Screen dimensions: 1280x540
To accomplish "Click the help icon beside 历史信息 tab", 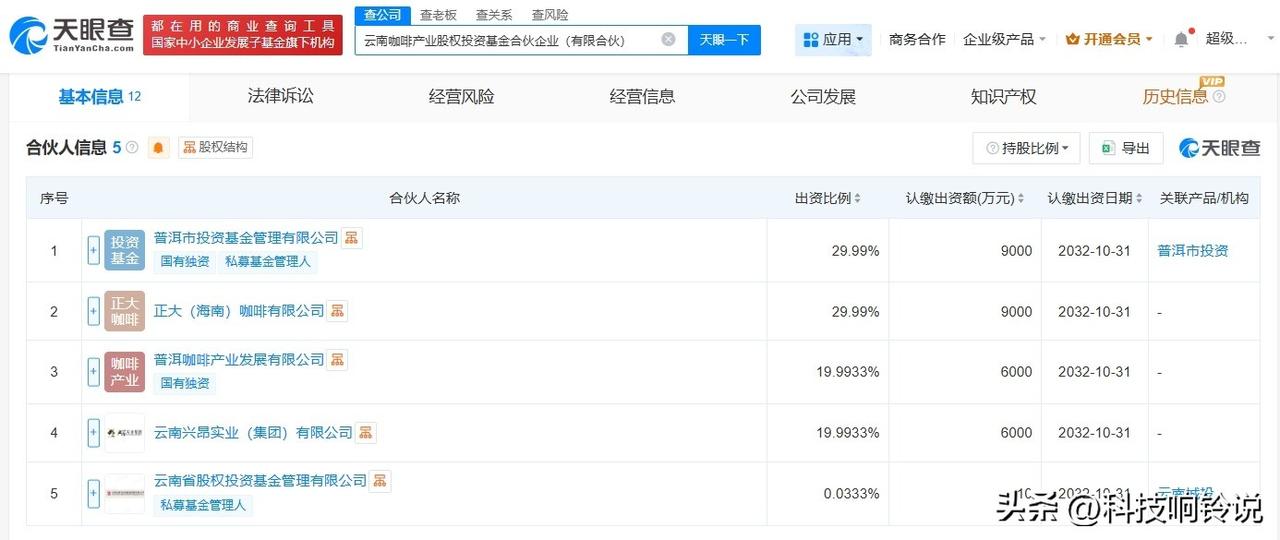I will tap(1219, 97).
